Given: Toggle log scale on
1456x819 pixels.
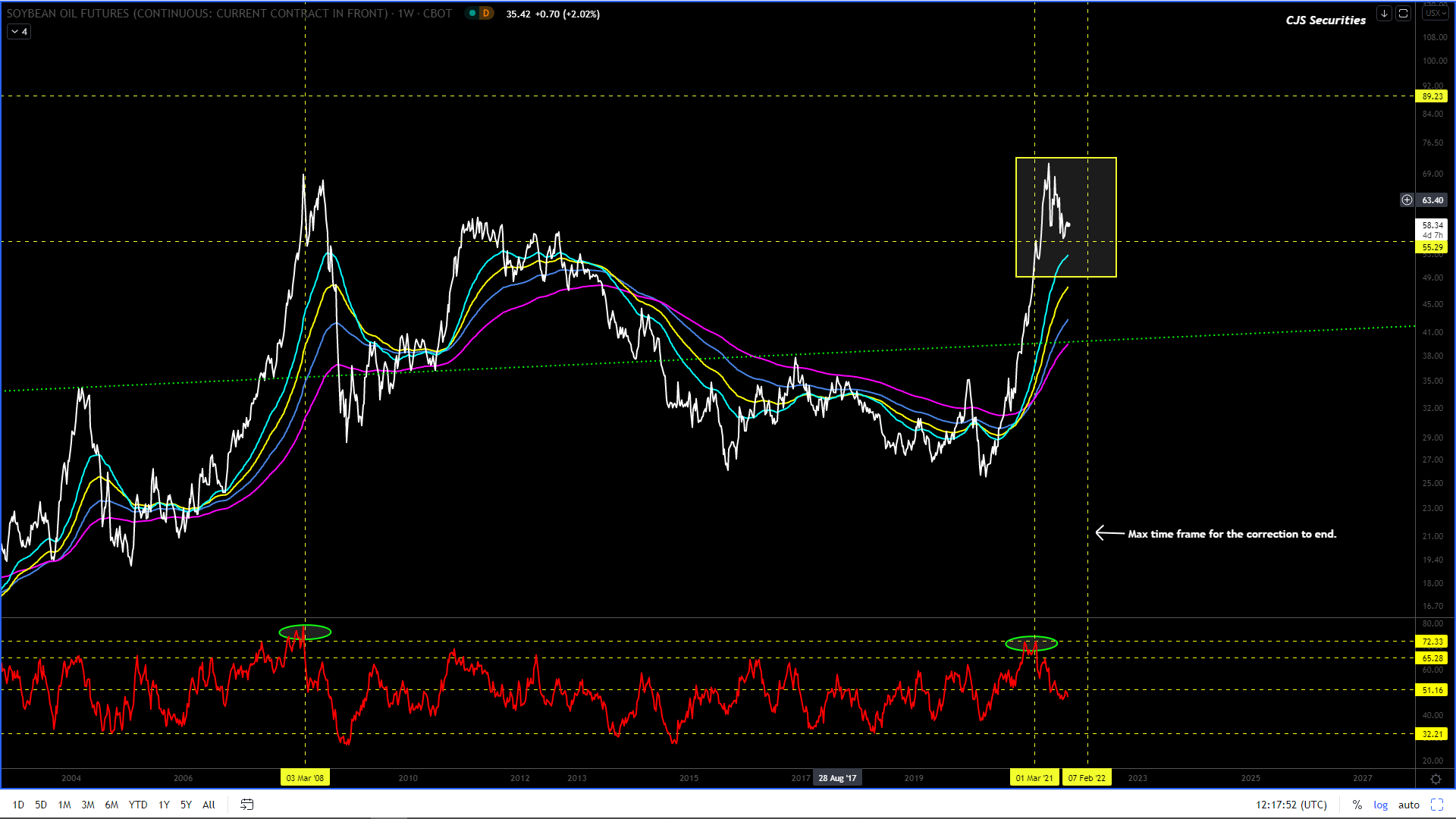Looking at the screenshot, I should pyautogui.click(x=1380, y=805).
